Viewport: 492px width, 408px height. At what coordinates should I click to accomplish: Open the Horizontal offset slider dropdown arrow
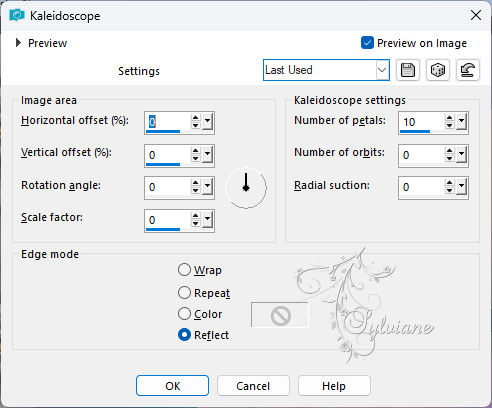pyautogui.click(x=208, y=122)
